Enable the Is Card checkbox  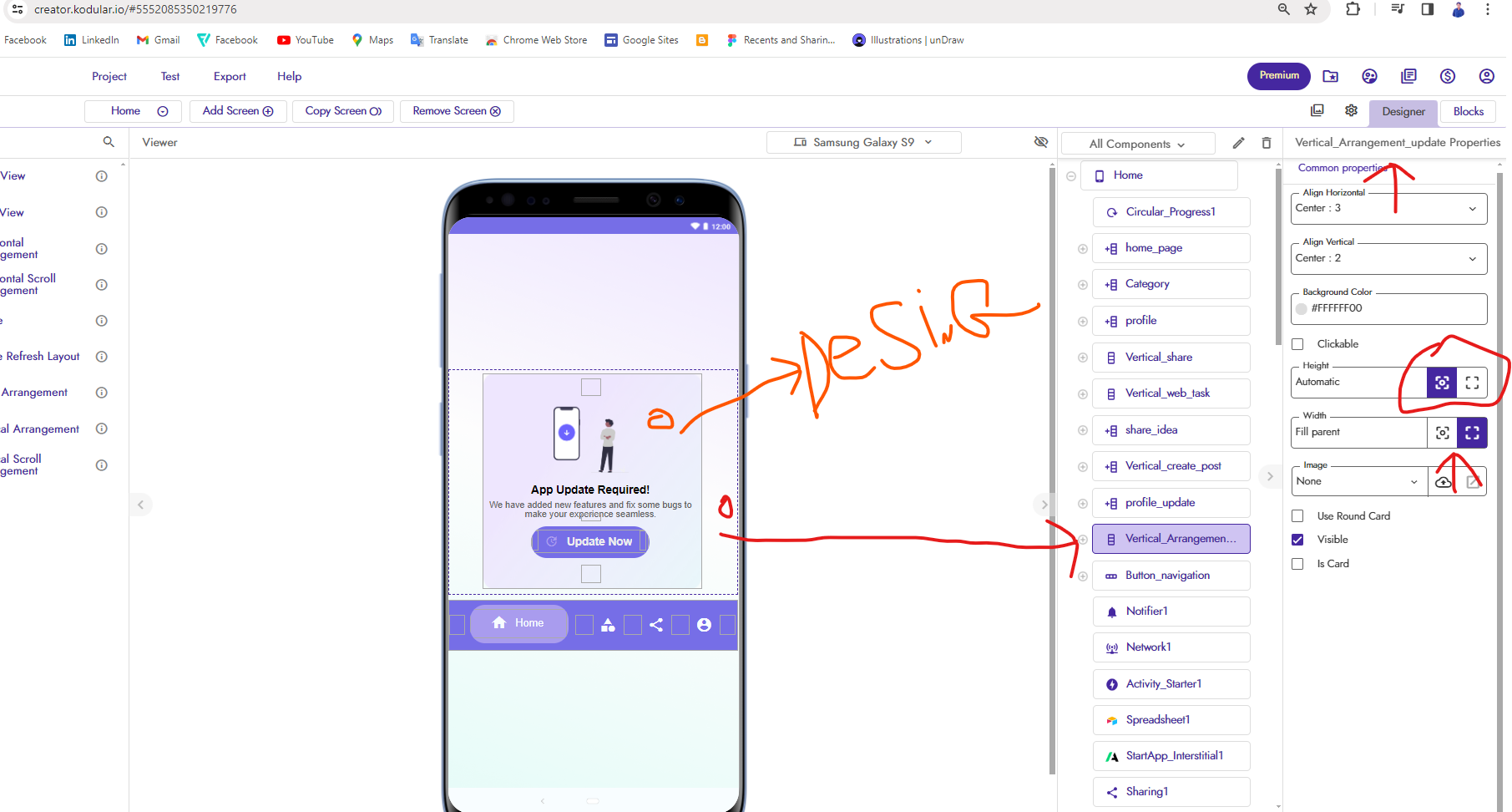point(1297,564)
